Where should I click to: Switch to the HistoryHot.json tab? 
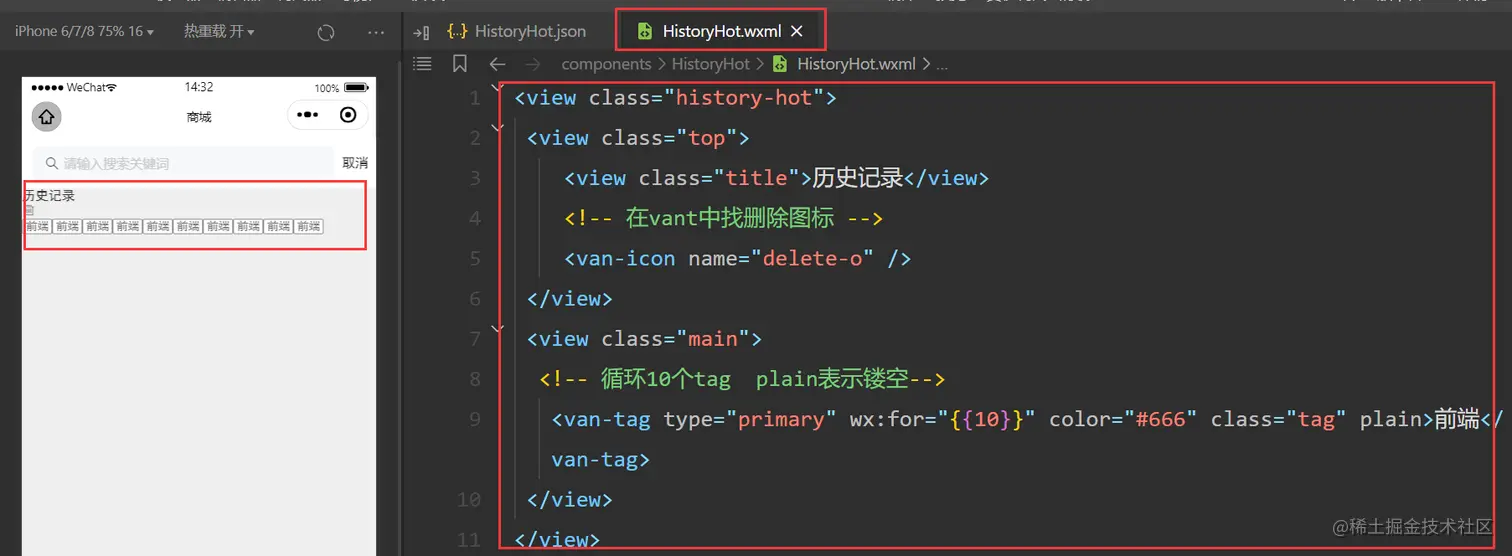(x=517, y=31)
